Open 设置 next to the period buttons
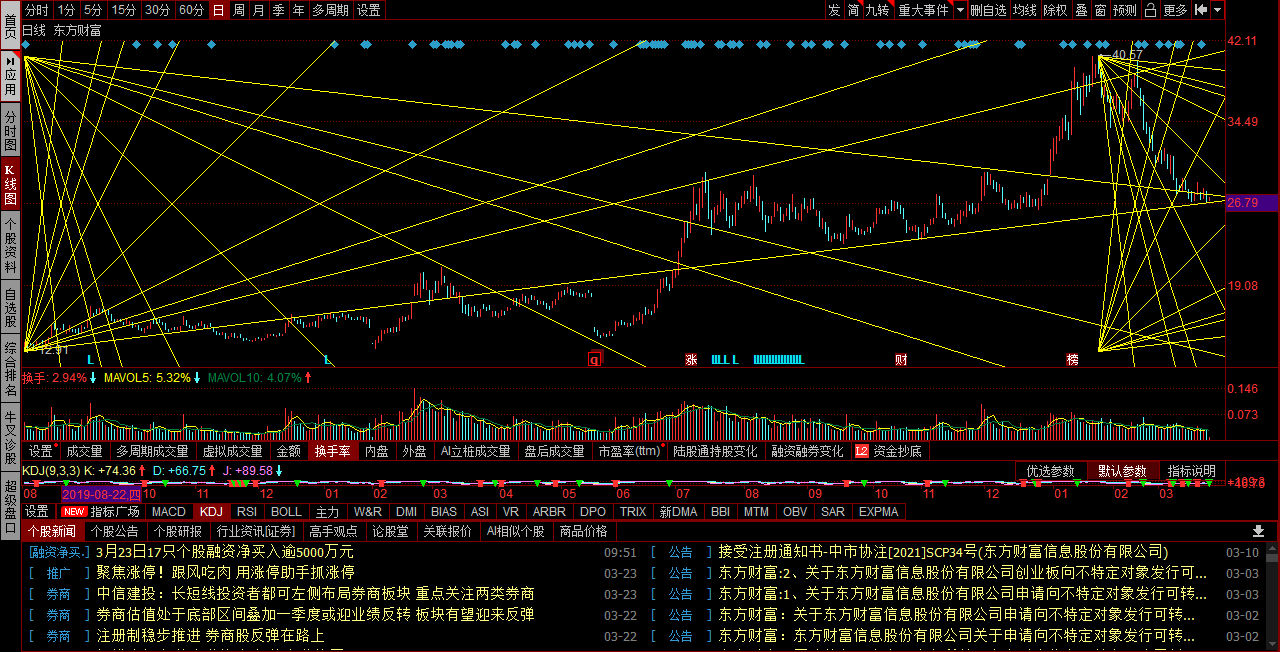 (x=369, y=10)
